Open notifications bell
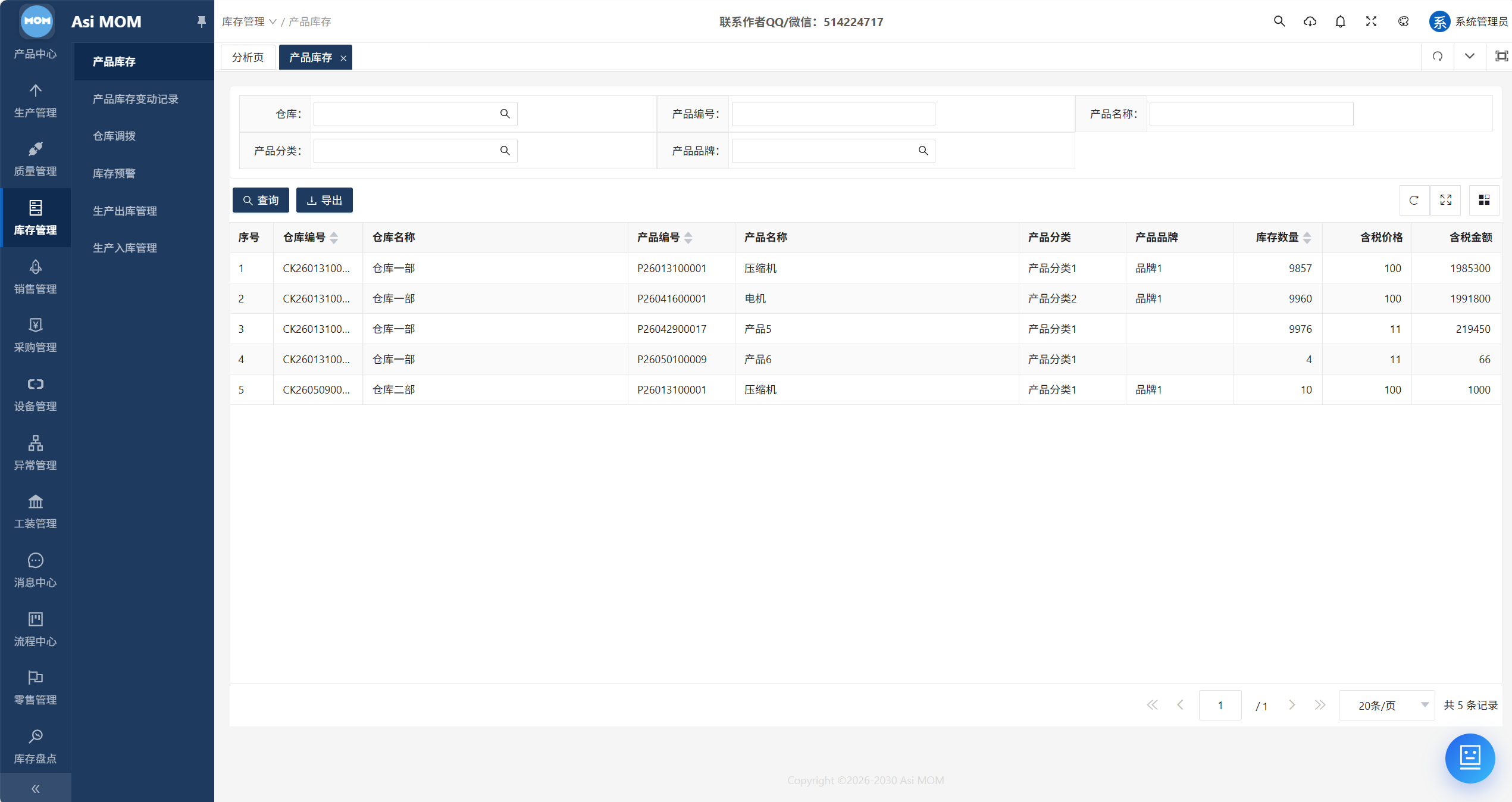This screenshot has height=802, width=1512. (x=1340, y=21)
